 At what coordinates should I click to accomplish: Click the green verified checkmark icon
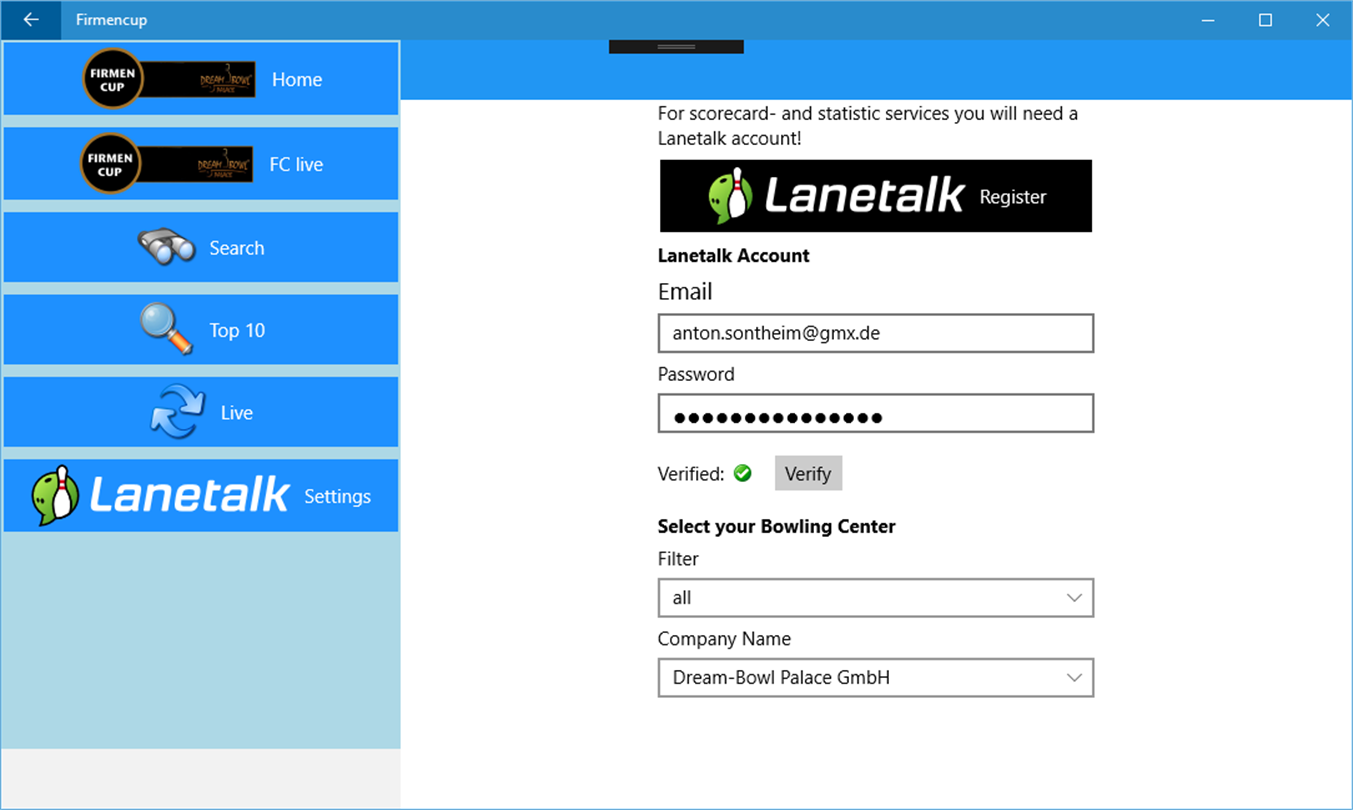742,473
